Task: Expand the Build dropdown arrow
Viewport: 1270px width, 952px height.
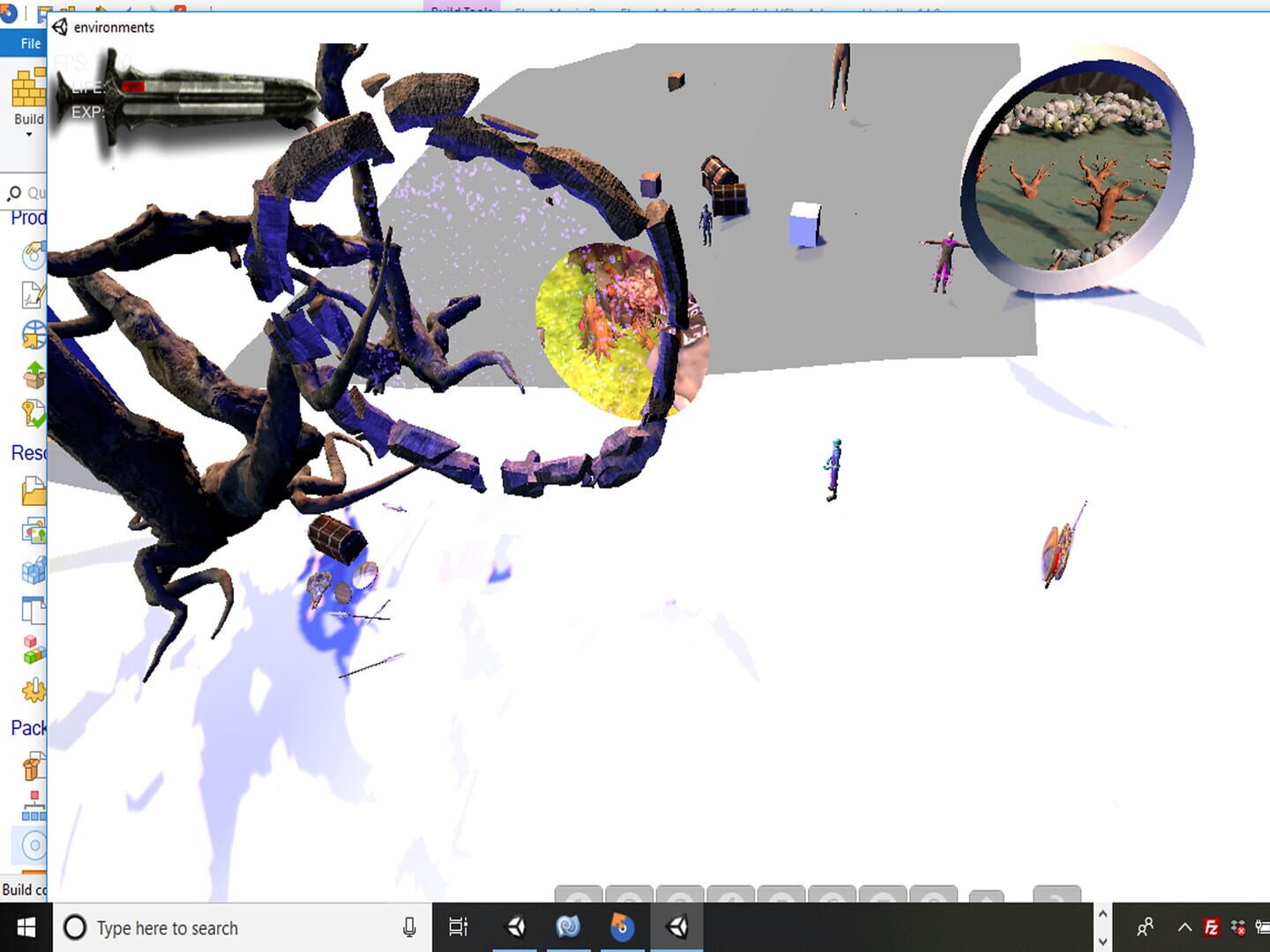Action: [x=28, y=135]
